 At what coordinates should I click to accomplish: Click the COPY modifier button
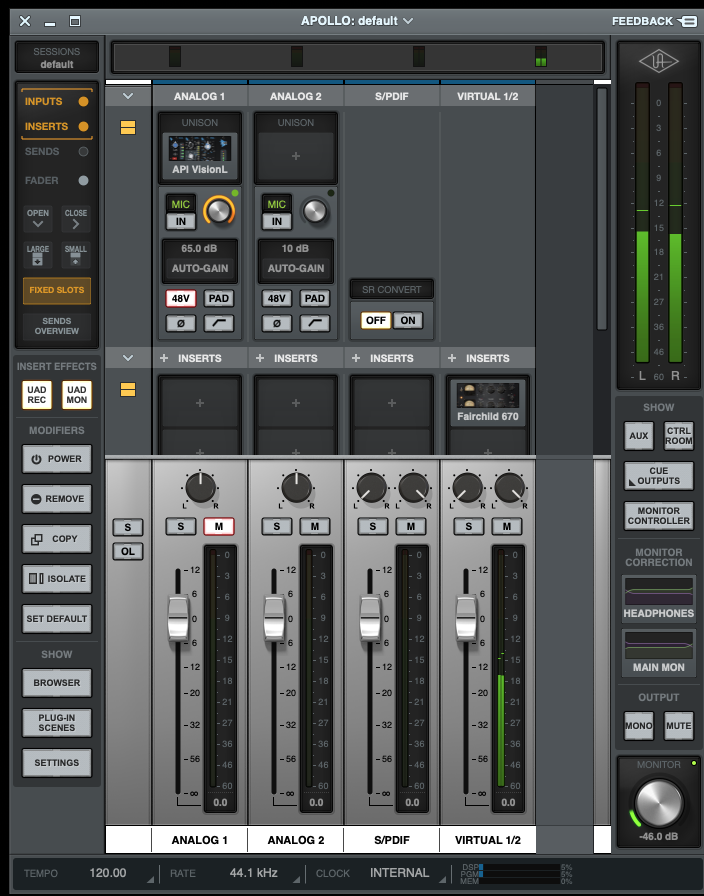point(57,539)
